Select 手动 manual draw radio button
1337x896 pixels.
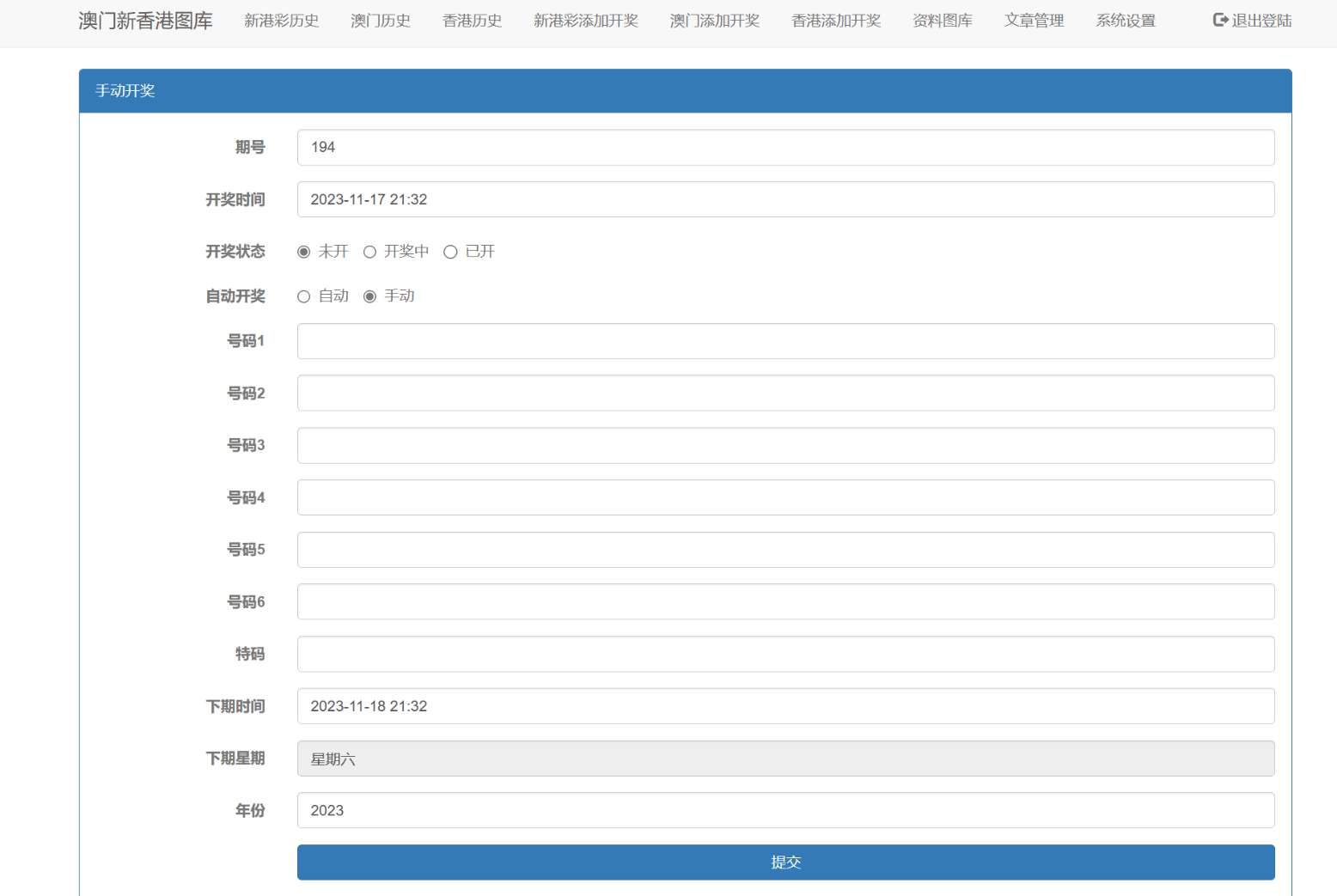[x=370, y=296]
